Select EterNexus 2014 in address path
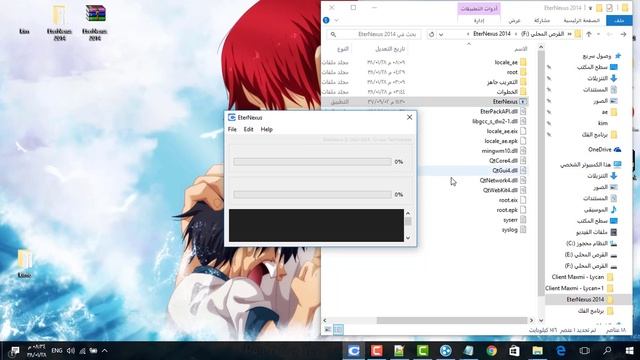The width and height of the screenshot is (640, 360). (492, 34)
